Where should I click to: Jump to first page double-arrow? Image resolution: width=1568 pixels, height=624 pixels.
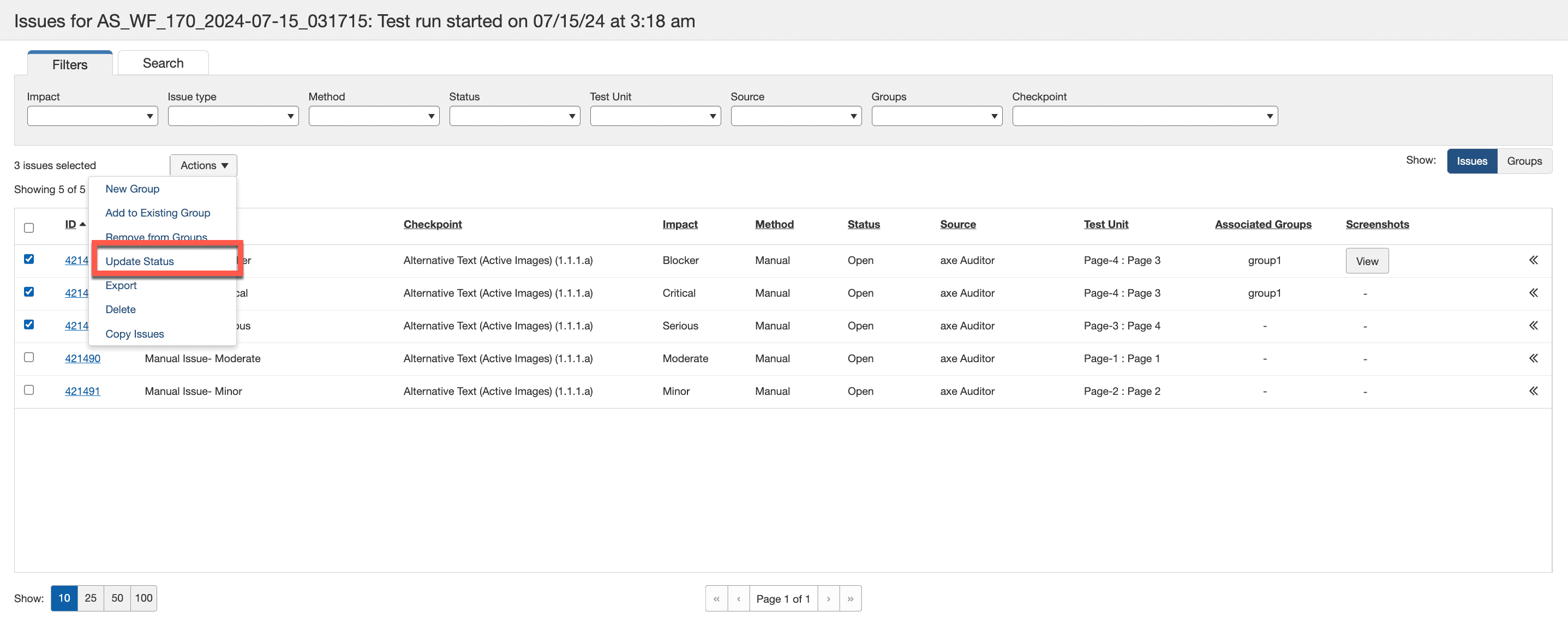[716, 599]
